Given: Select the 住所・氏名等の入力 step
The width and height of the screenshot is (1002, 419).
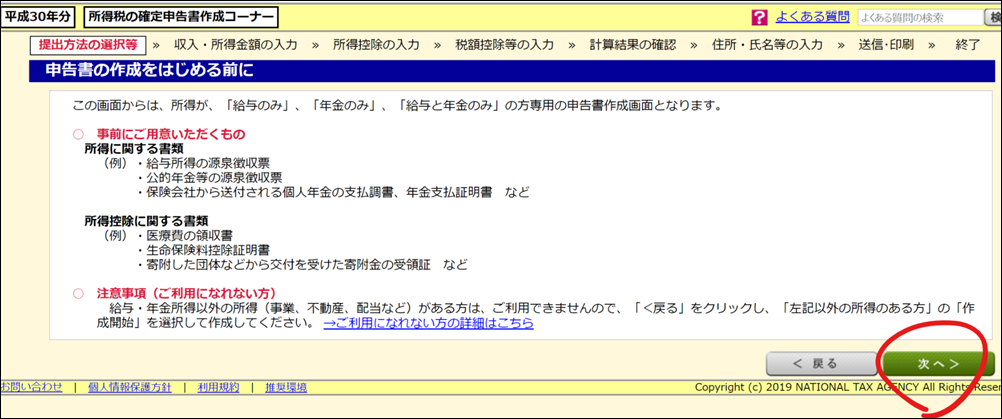Looking at the screenshot, I should [767, 45].
